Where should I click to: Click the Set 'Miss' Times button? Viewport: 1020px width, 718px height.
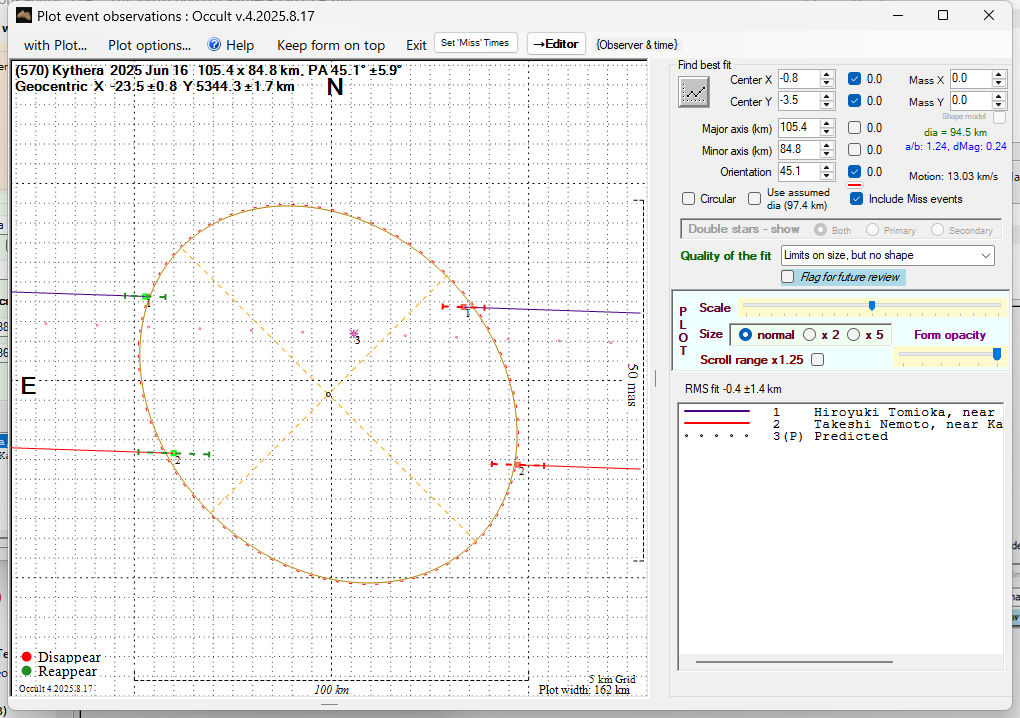coord(476,43)
